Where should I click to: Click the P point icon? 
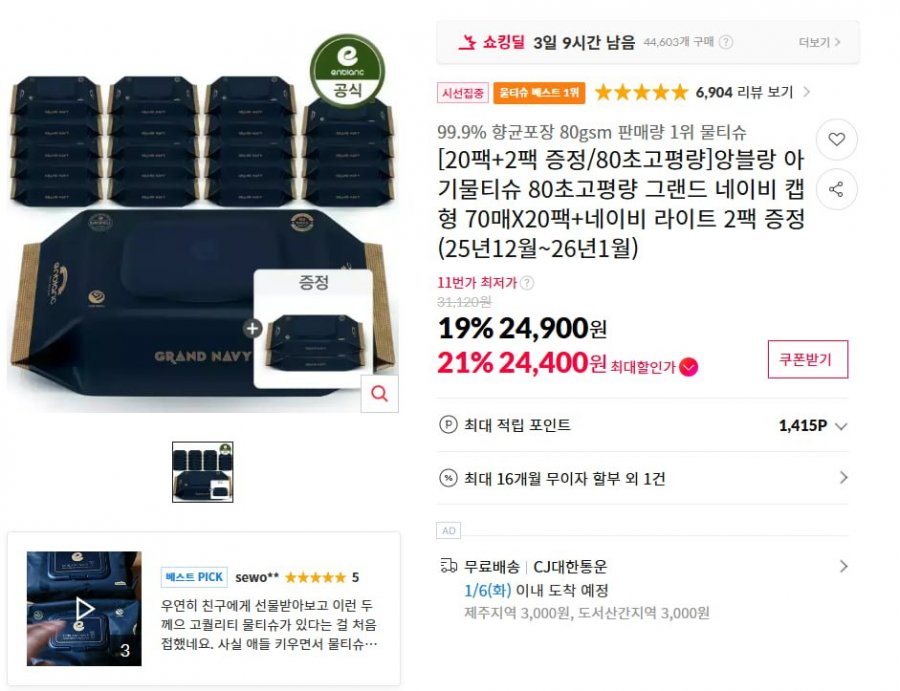[448, 425]
